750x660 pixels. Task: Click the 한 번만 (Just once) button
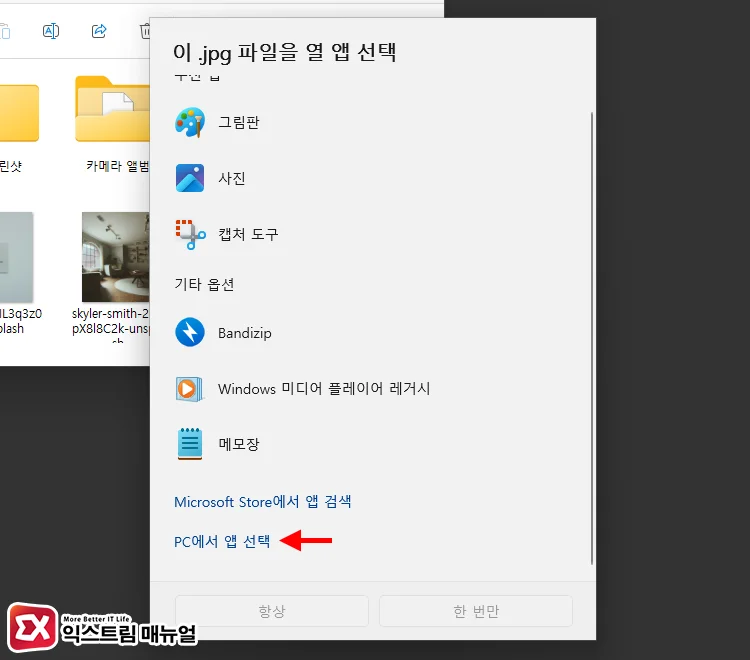(476, 611)
